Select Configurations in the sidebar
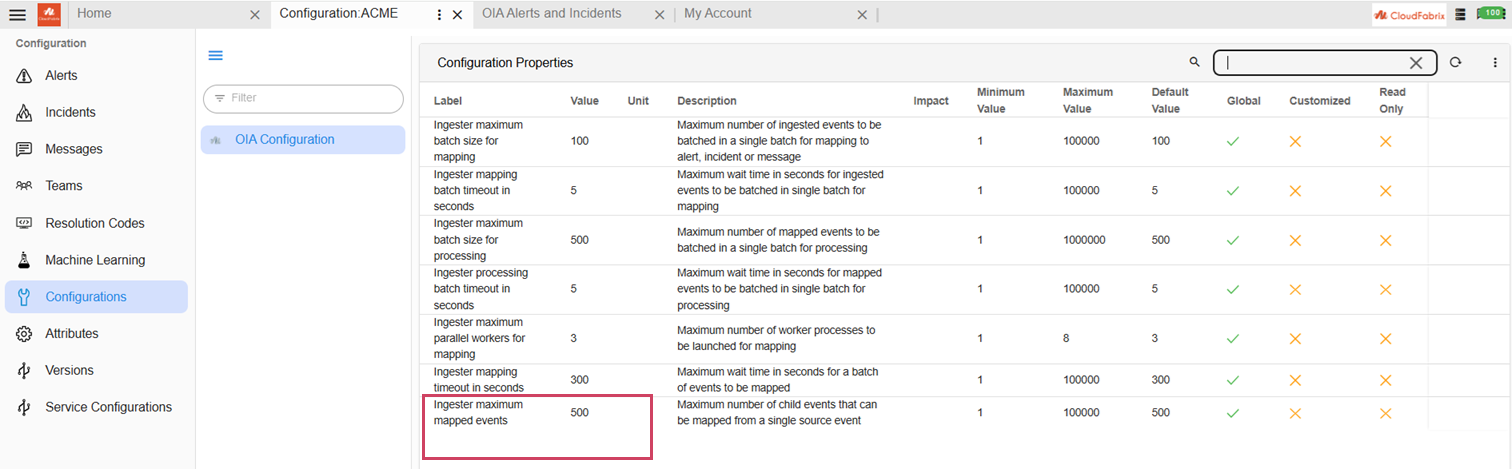The image size is (1512, 469). (96, 297)
